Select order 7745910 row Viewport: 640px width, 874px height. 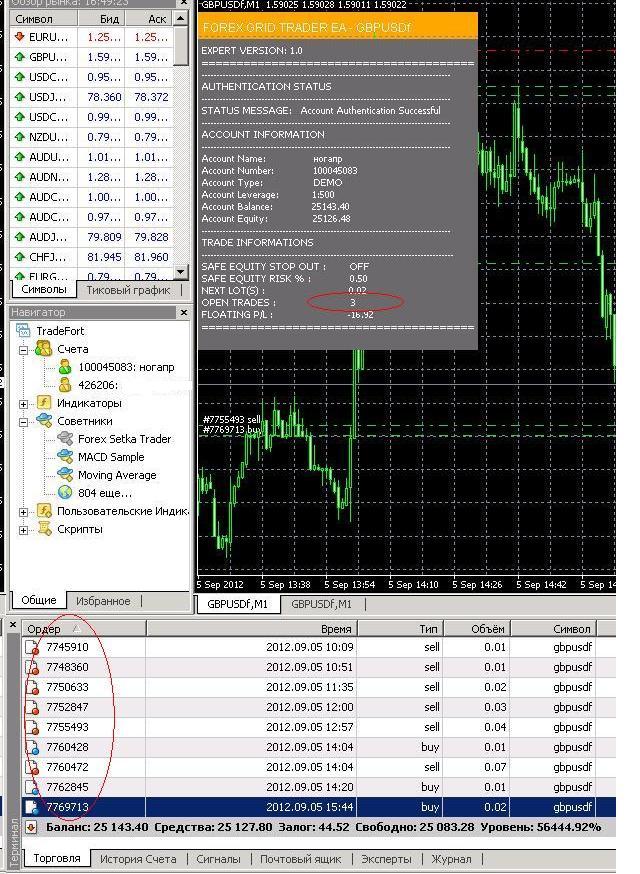click(319, 647)
